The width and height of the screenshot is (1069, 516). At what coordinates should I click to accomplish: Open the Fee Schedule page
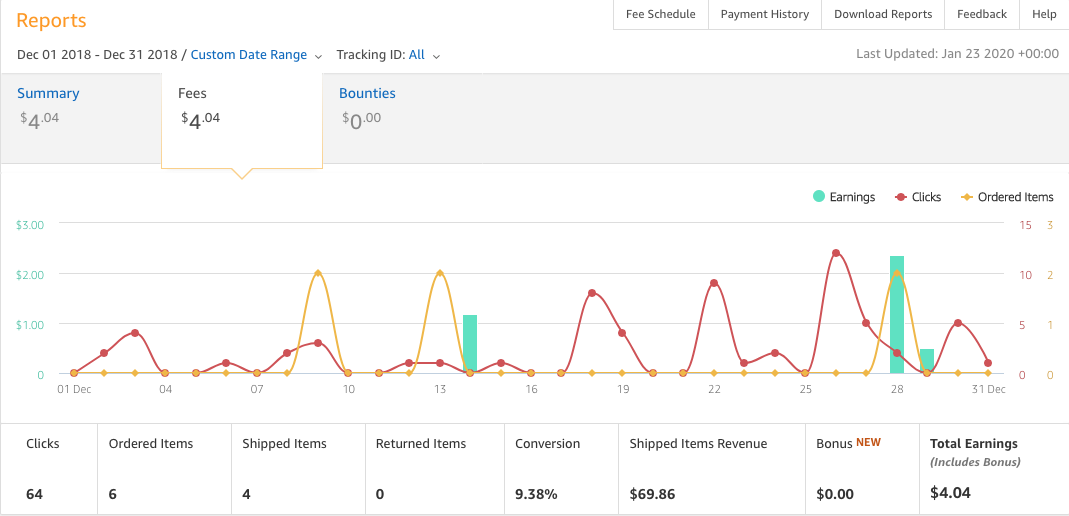[660, 14]
